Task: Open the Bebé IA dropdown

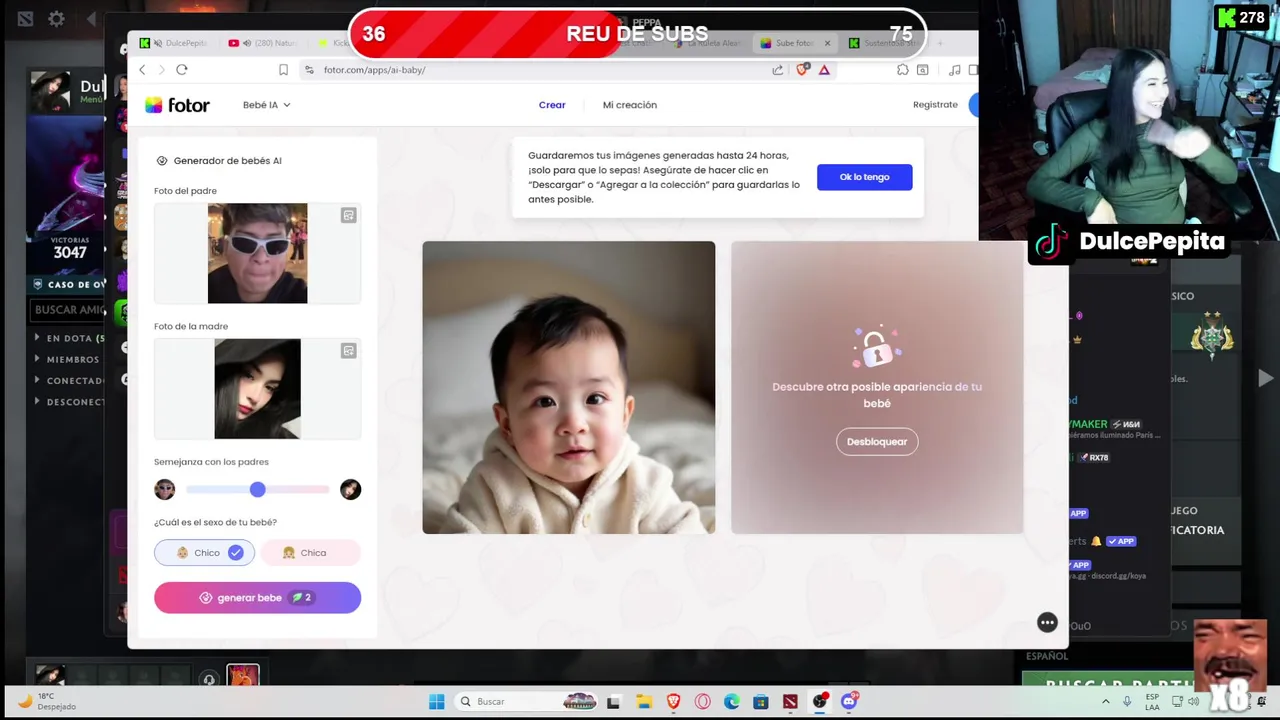Action: [266, 105]
